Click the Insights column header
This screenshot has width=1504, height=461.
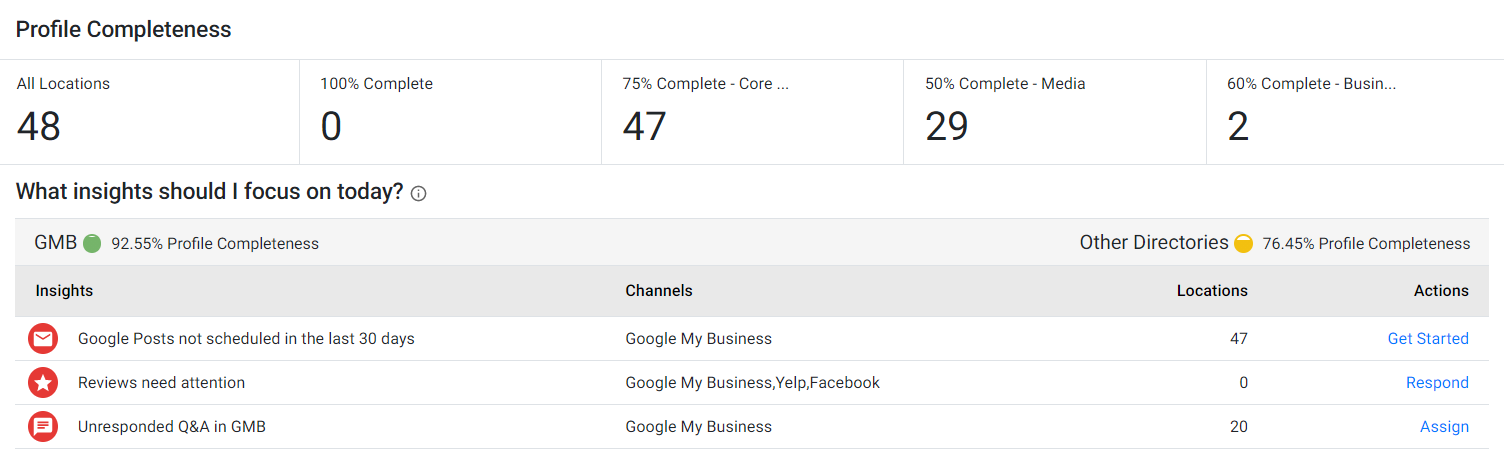64,291
